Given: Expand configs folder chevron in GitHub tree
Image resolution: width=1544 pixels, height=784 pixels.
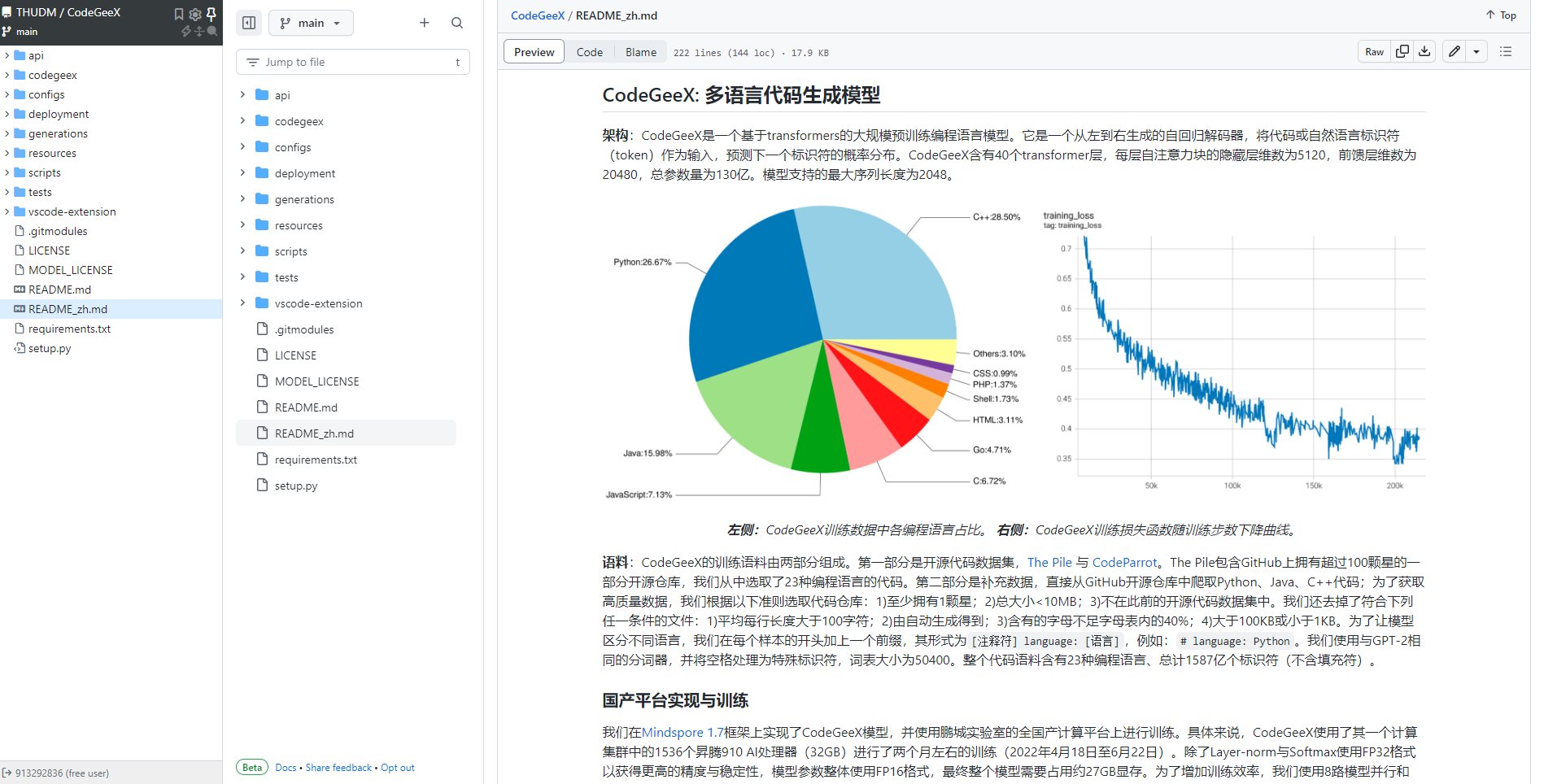Looking at the screenshot, I should coord(242,146).
